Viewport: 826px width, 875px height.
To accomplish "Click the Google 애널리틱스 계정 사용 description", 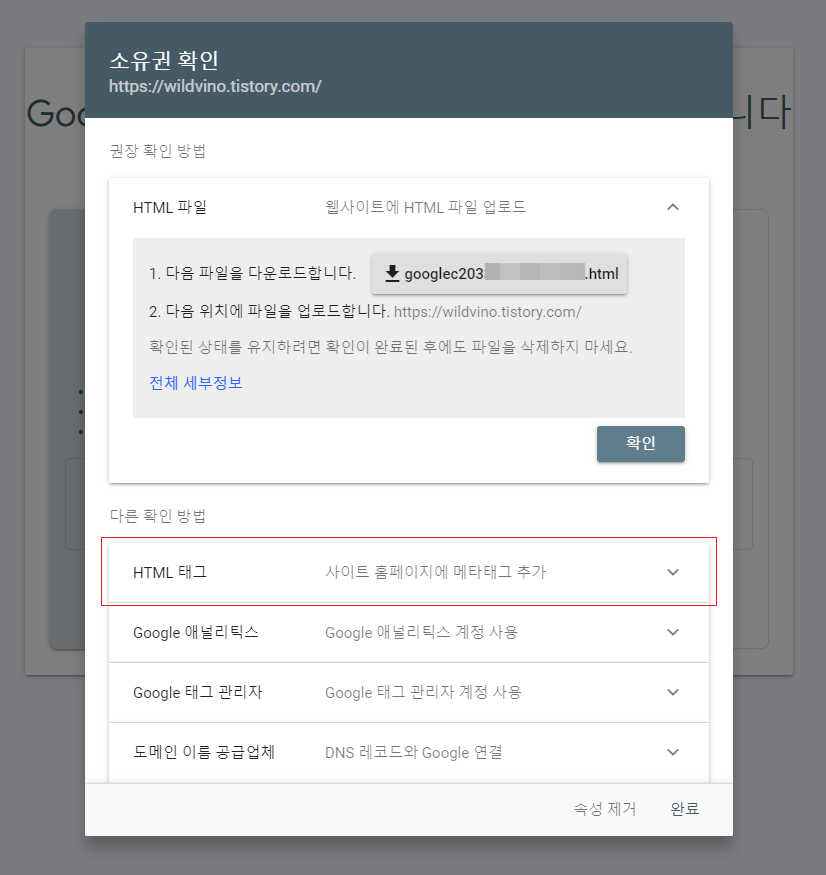I will (421, 632).
